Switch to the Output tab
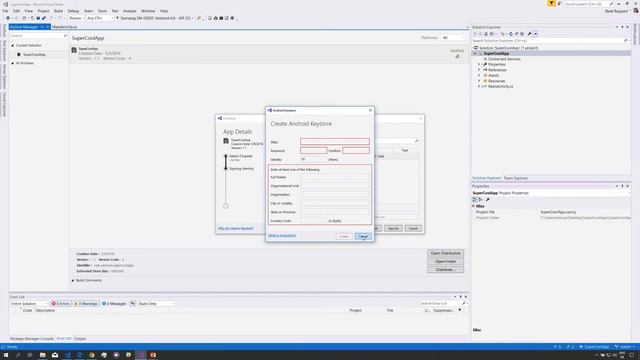This screenshot has width=640, height=360. tap(80, 339)
